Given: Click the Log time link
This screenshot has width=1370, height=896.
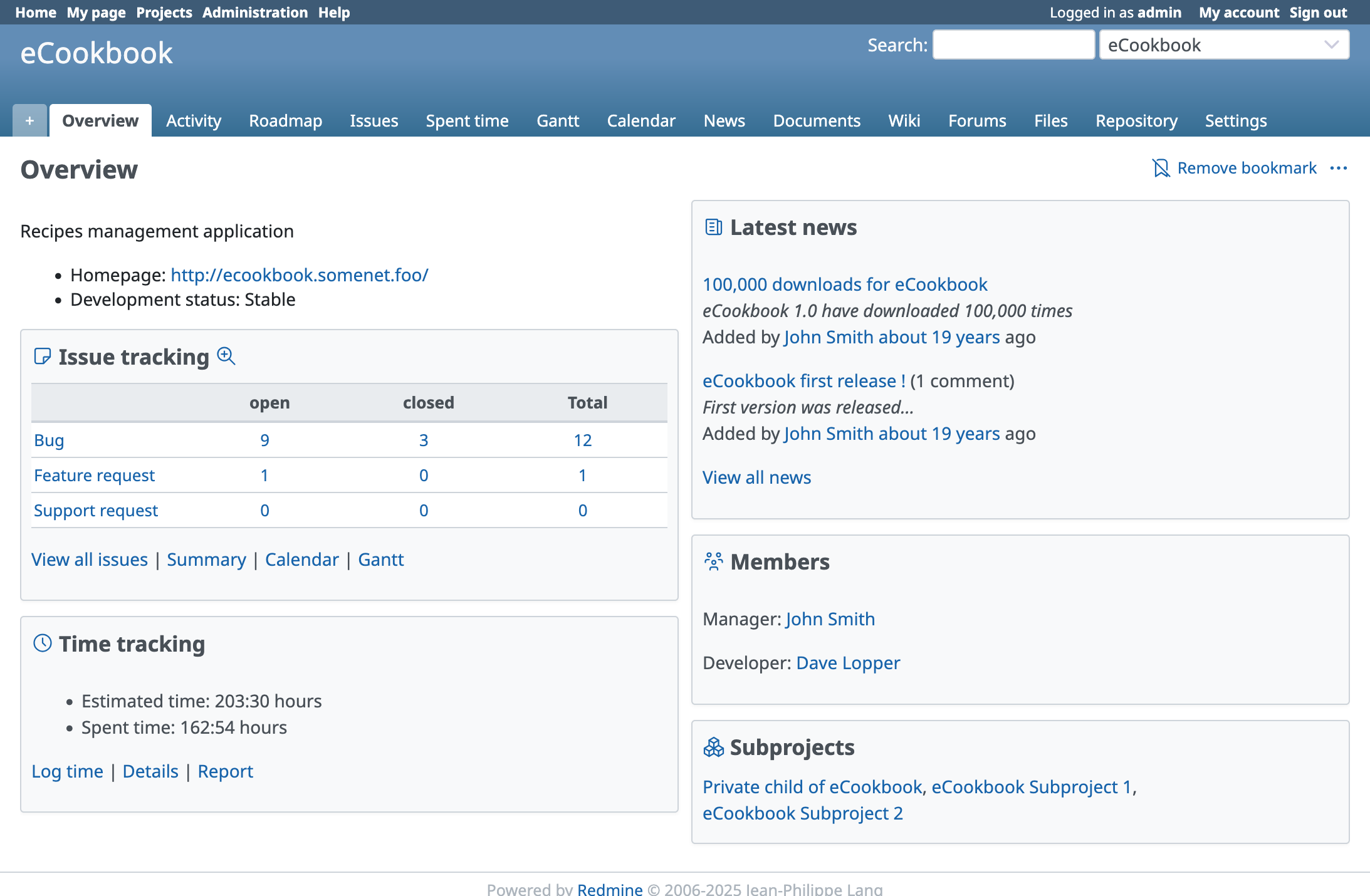Looking at the screenshot, I should [x=67, y=771].
